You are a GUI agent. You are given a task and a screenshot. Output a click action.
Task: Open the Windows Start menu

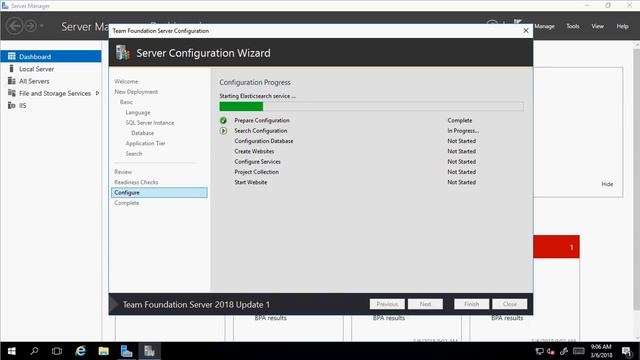click(x=11, y=351)
